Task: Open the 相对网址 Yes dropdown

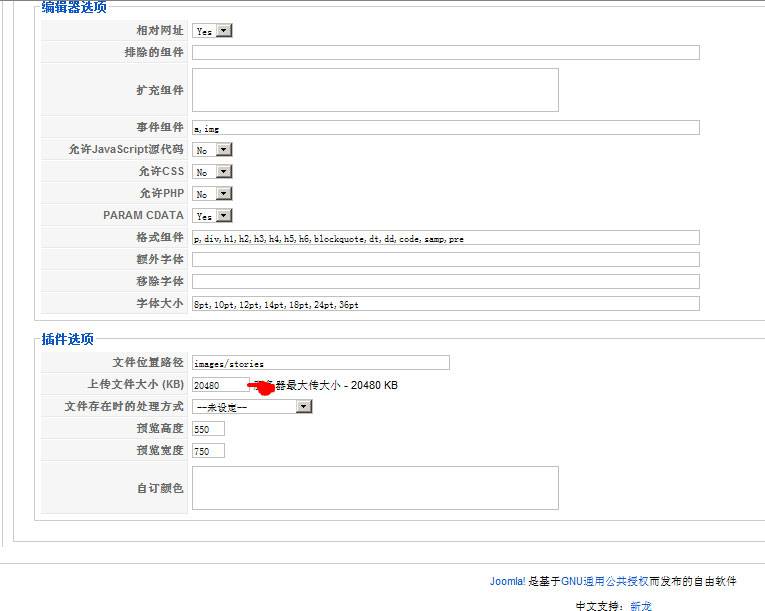Action: [212, 31]
